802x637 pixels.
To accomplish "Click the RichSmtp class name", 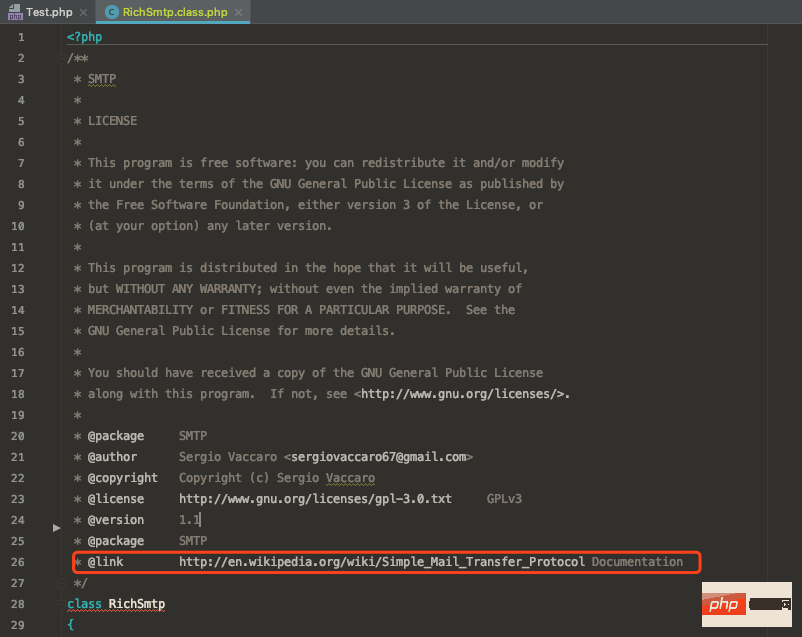I will pos(137,604).
